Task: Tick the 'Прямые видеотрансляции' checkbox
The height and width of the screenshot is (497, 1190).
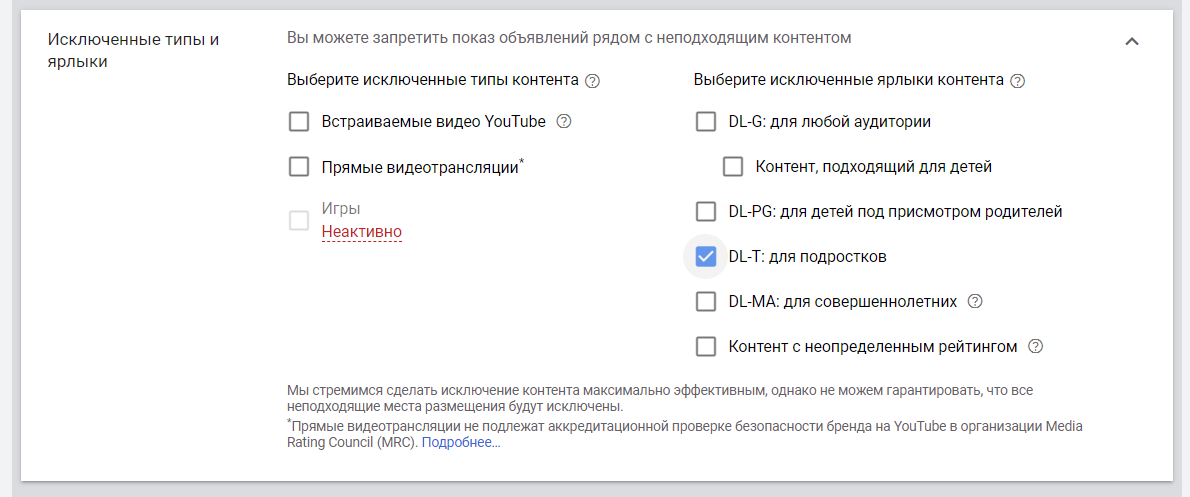Action: (x=299, y=167)
